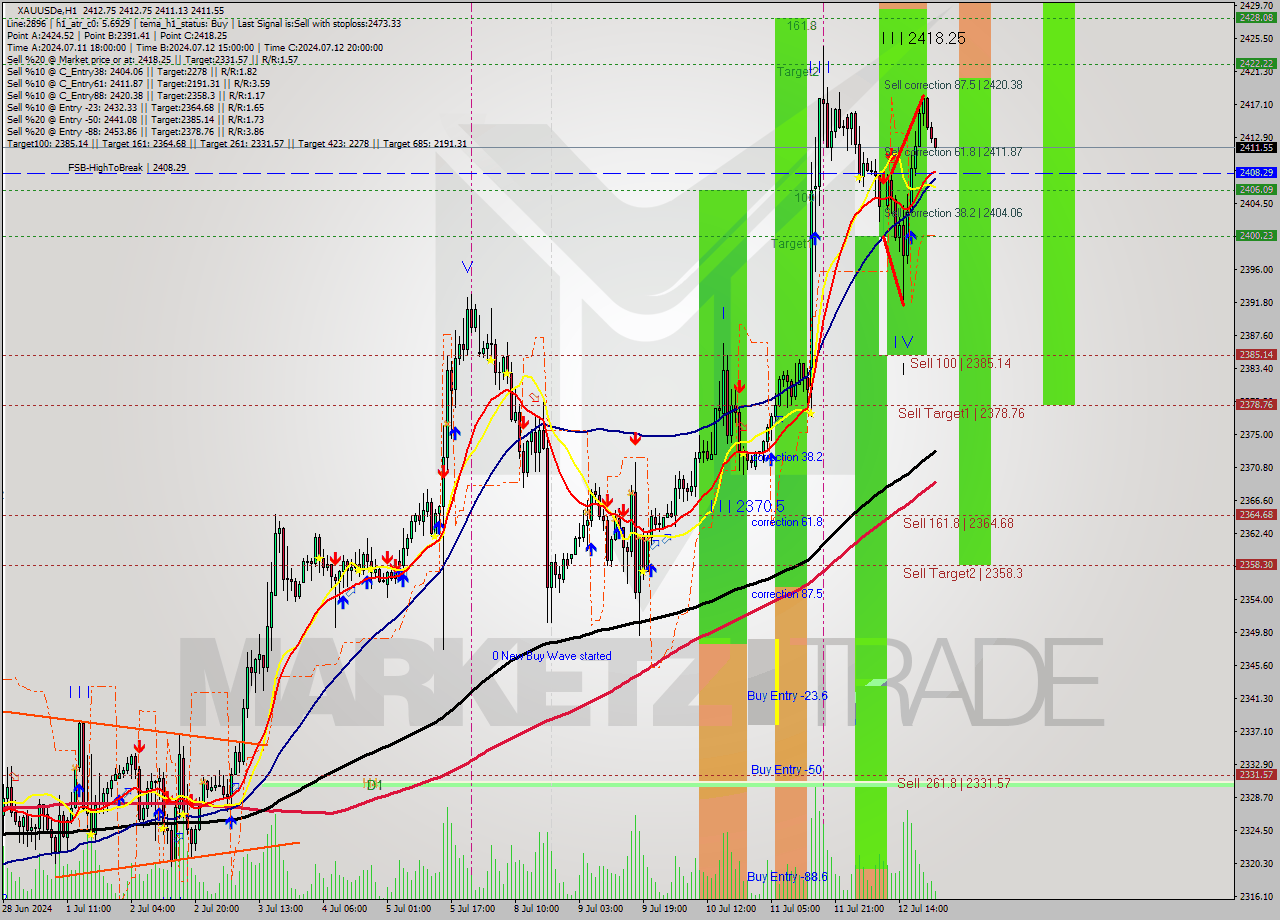The width and height of the screenshot is (1280, 920).
Task: Click the blue correction 87.5 label
Action: (787, 594)
